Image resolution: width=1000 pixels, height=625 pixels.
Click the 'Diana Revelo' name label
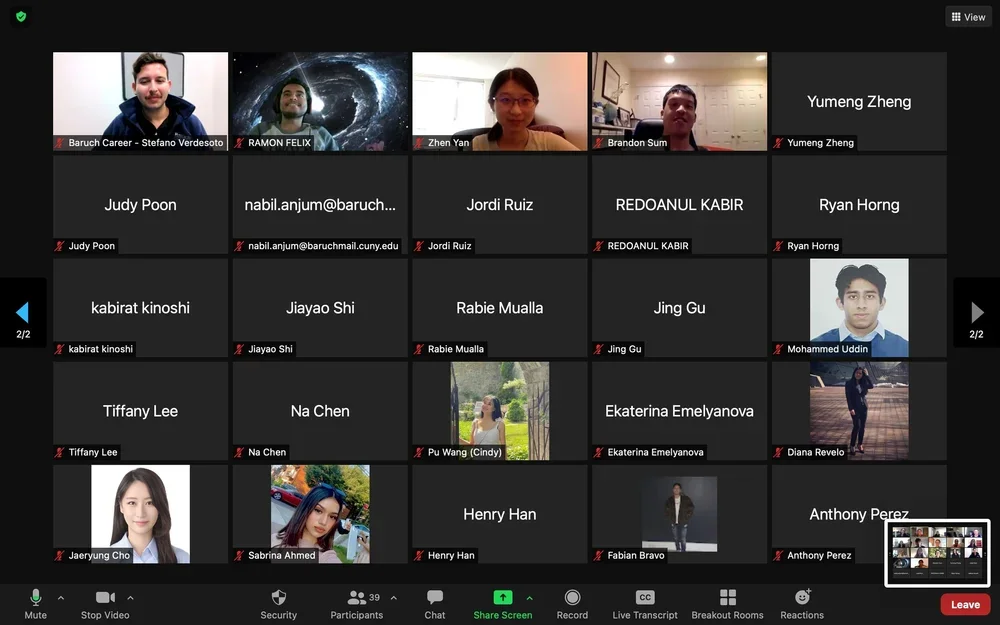(815, 452)
